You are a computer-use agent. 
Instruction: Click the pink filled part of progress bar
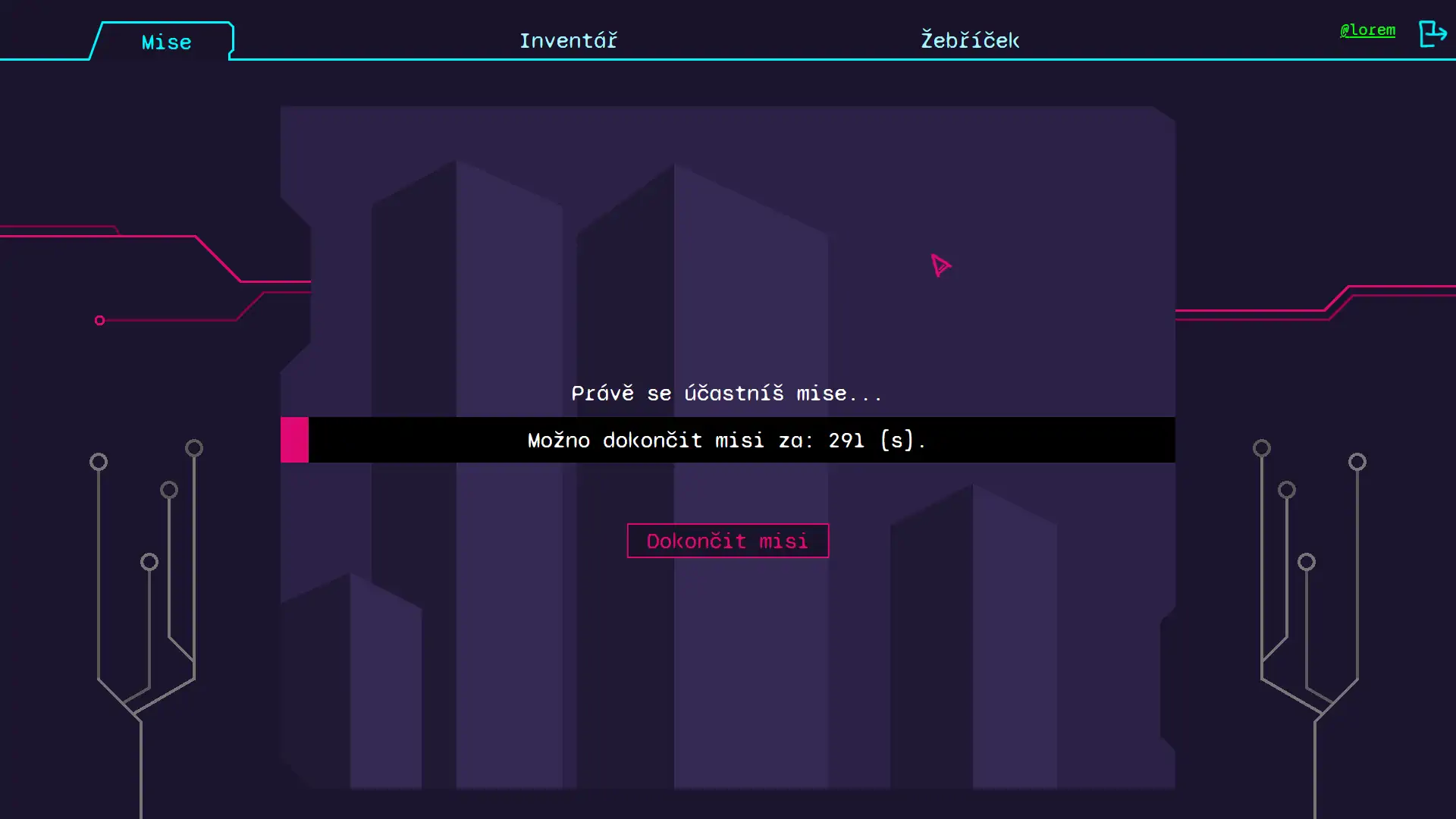point(294,440)
